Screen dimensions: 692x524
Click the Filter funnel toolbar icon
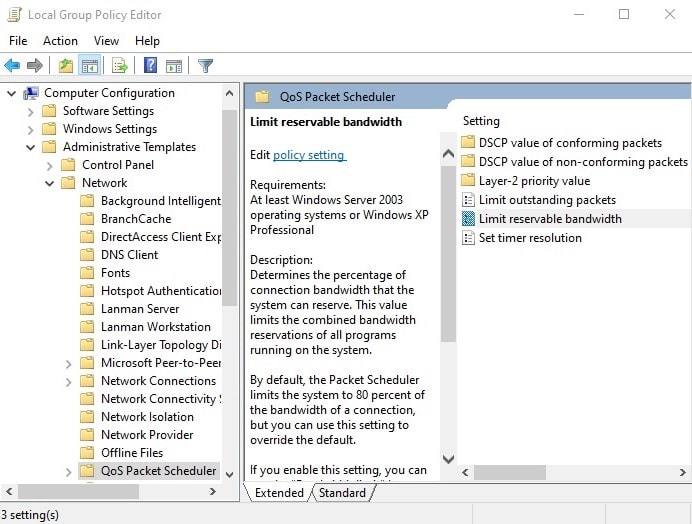click(205, 66)
